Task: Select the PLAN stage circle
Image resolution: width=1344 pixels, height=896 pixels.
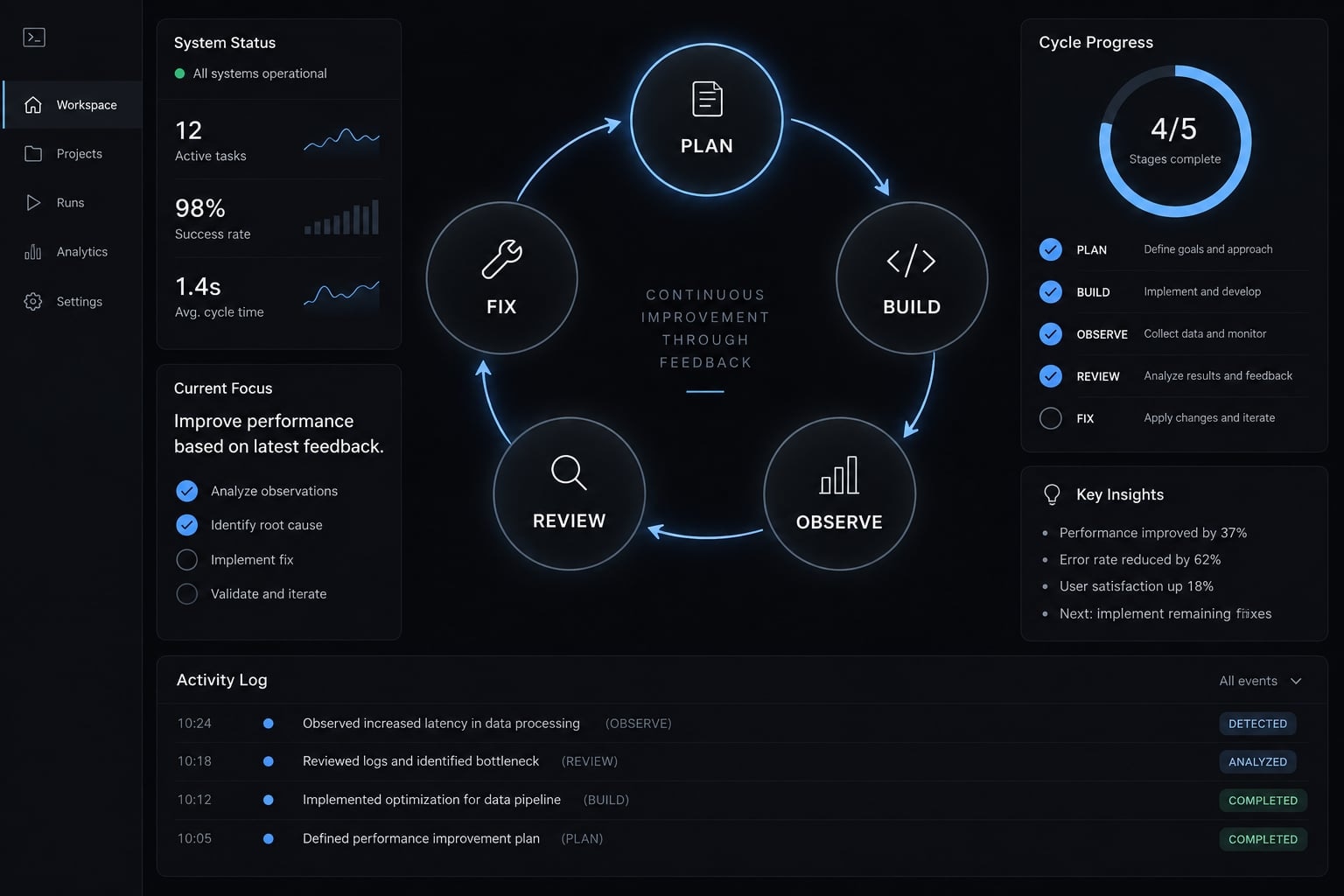Action: pos(707,120)
